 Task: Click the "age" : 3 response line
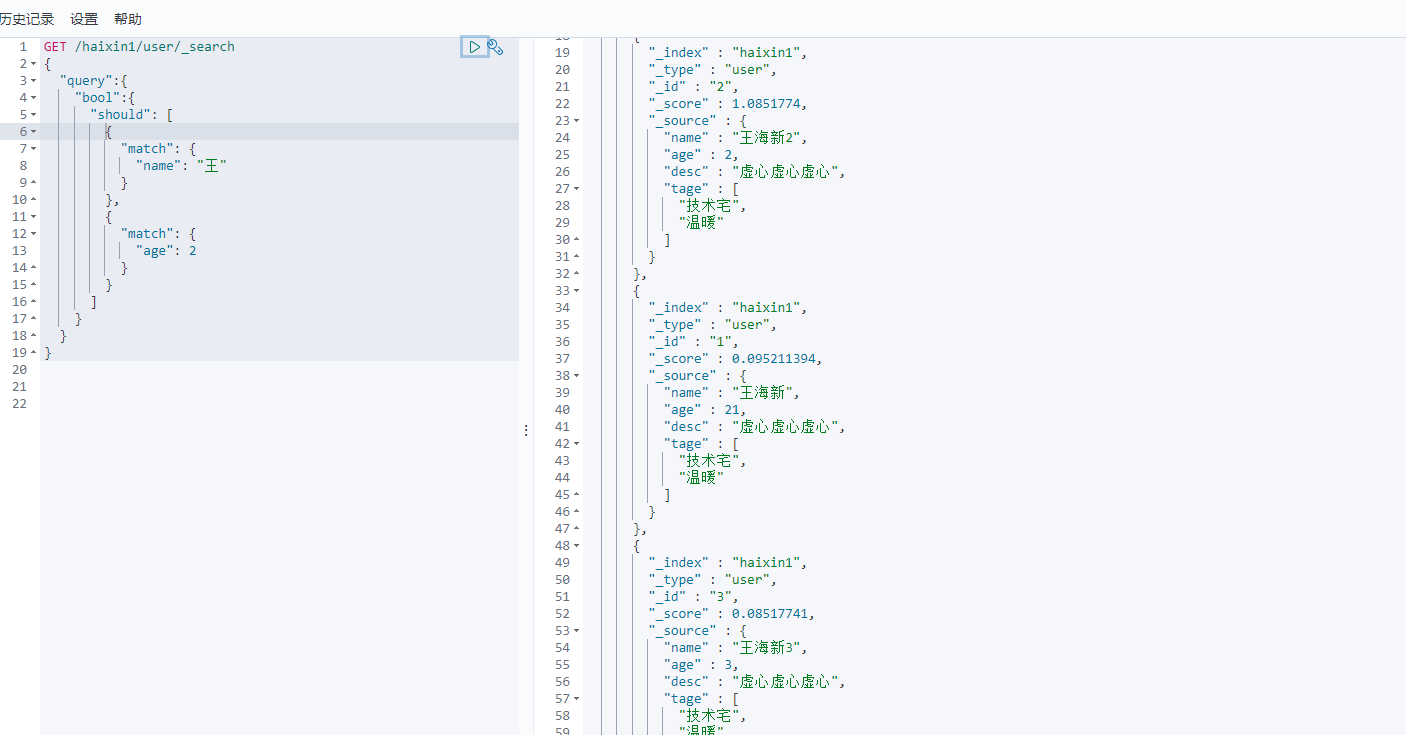point(700,665)
